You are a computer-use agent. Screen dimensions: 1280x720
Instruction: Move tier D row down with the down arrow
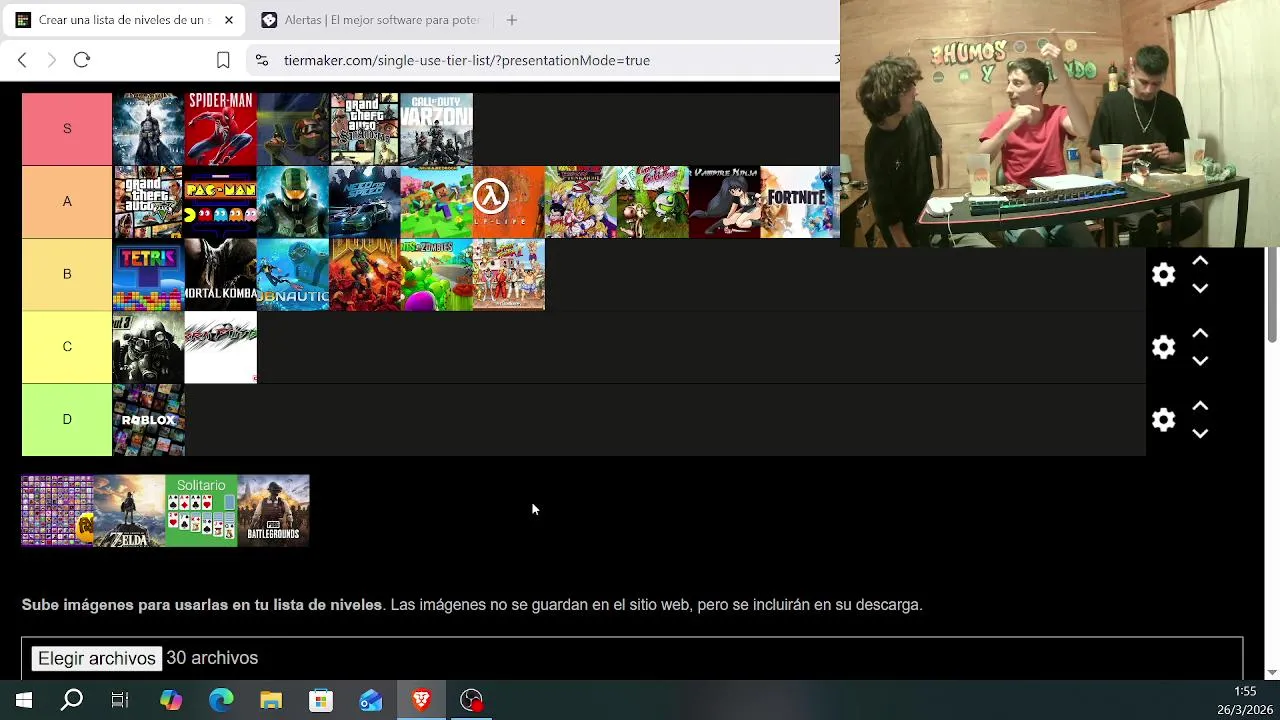click(x=1200, y=434)
